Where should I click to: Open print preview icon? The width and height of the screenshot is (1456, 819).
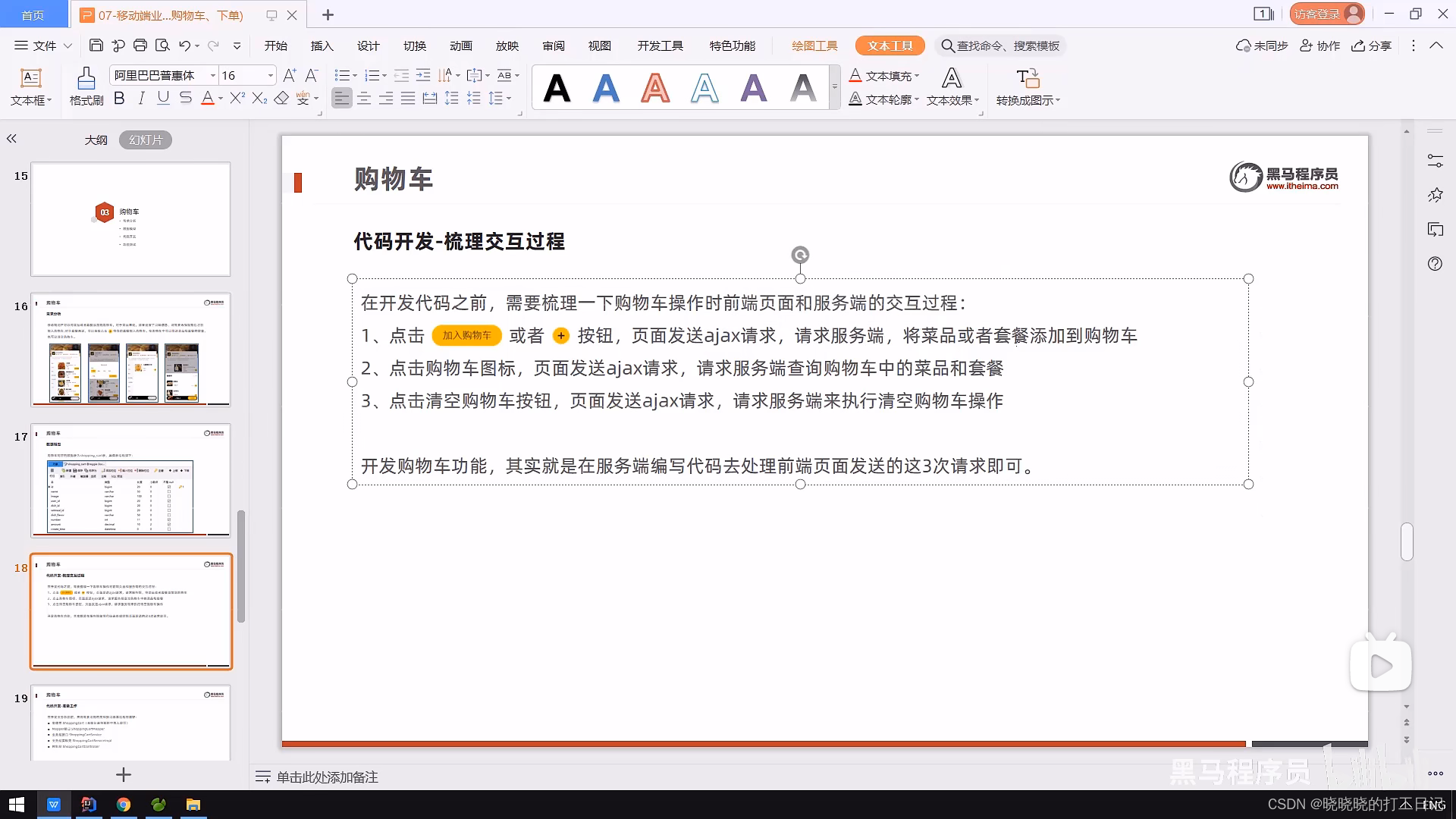tap(162, 45)
